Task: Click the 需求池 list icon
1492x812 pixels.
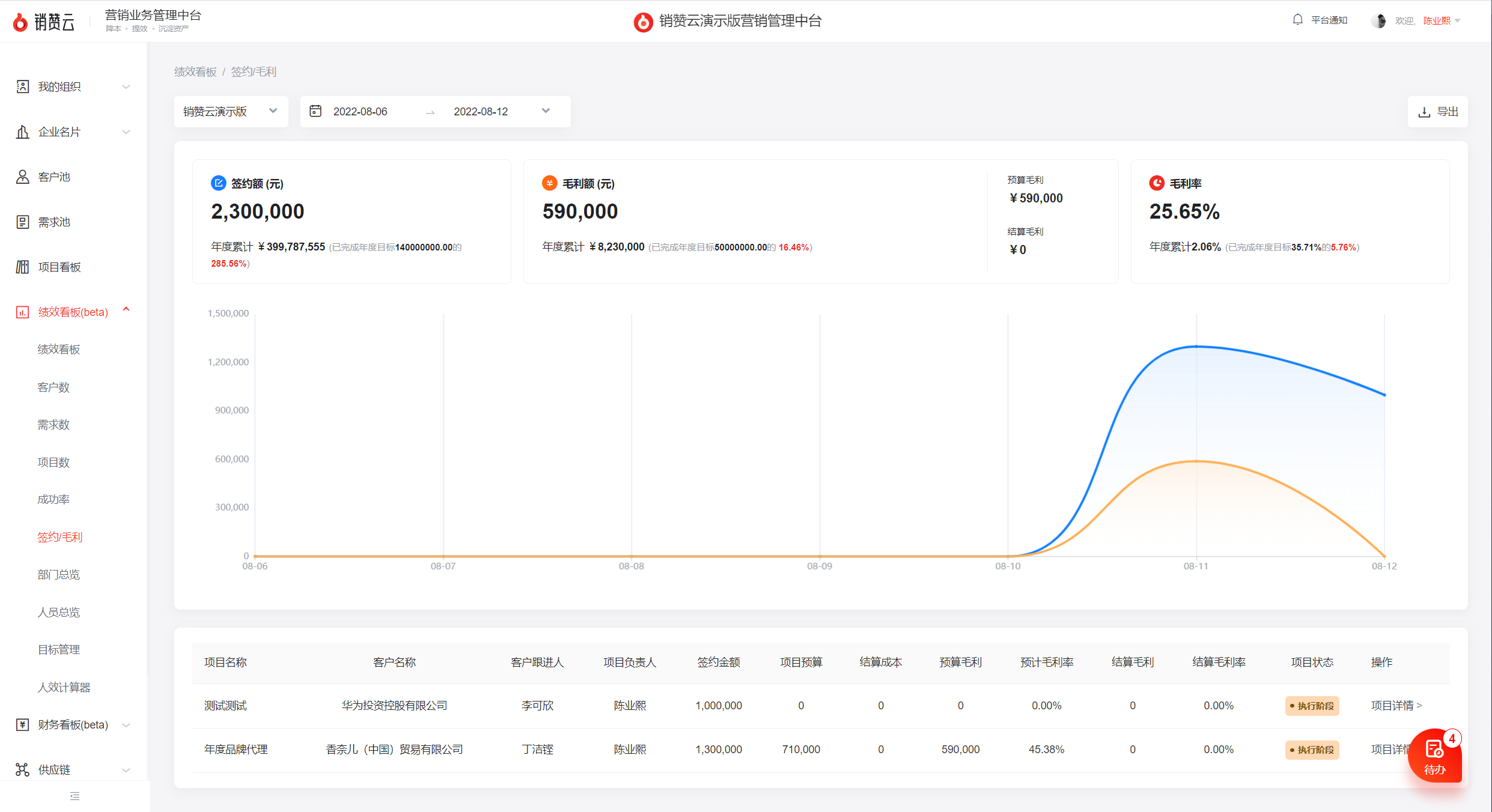Action: pyautogui.click(x=22, y=222)
